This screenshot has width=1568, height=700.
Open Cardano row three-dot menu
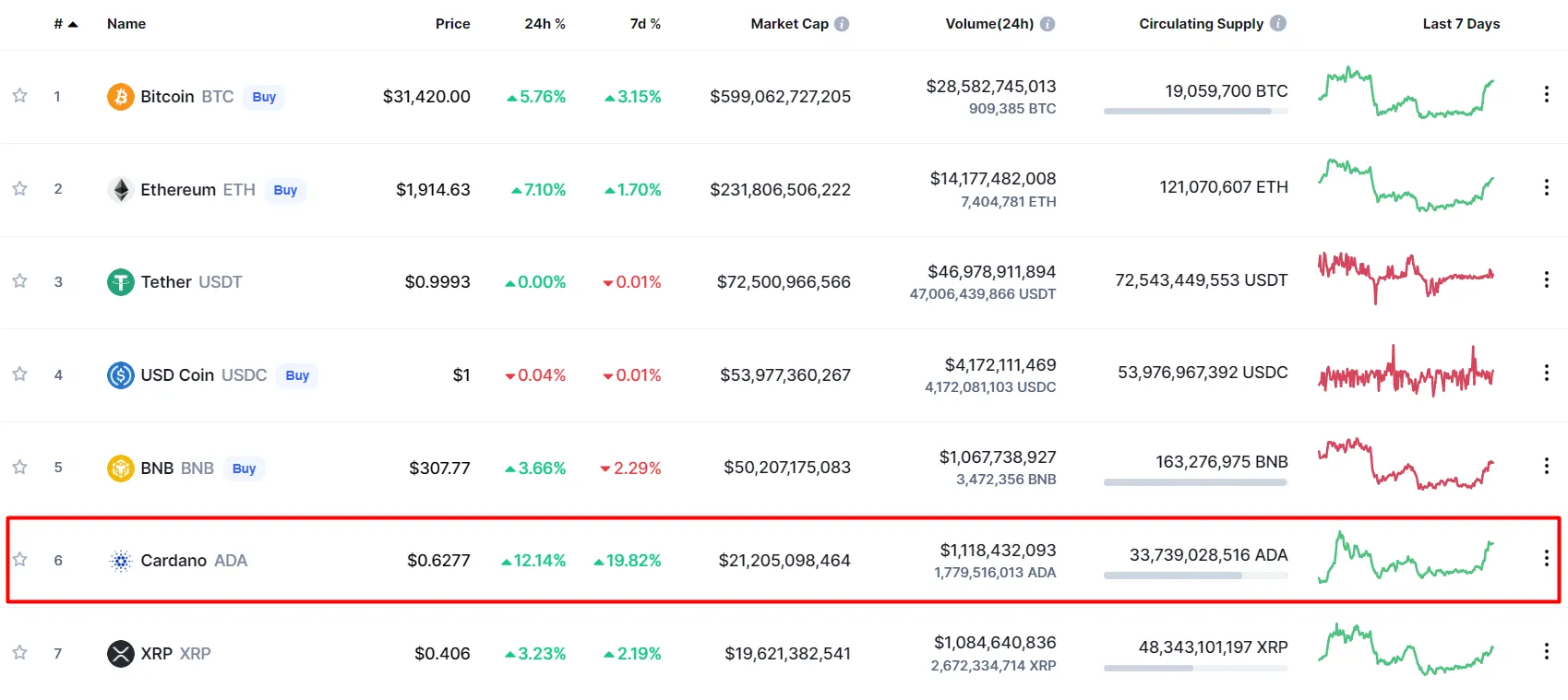(1547, 558)
